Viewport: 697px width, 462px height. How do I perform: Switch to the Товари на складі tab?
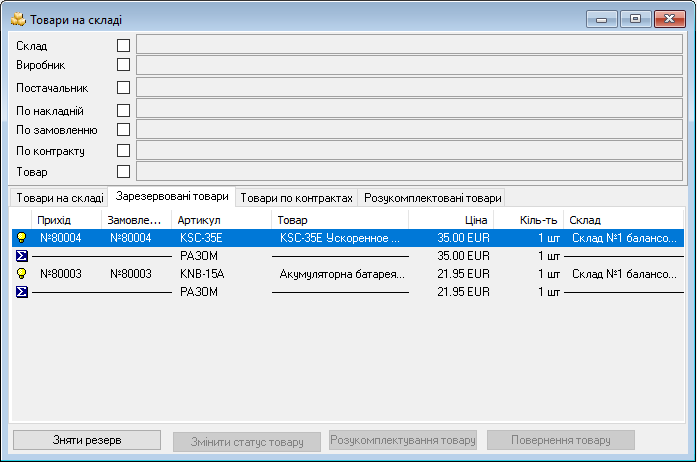point(59,198)
